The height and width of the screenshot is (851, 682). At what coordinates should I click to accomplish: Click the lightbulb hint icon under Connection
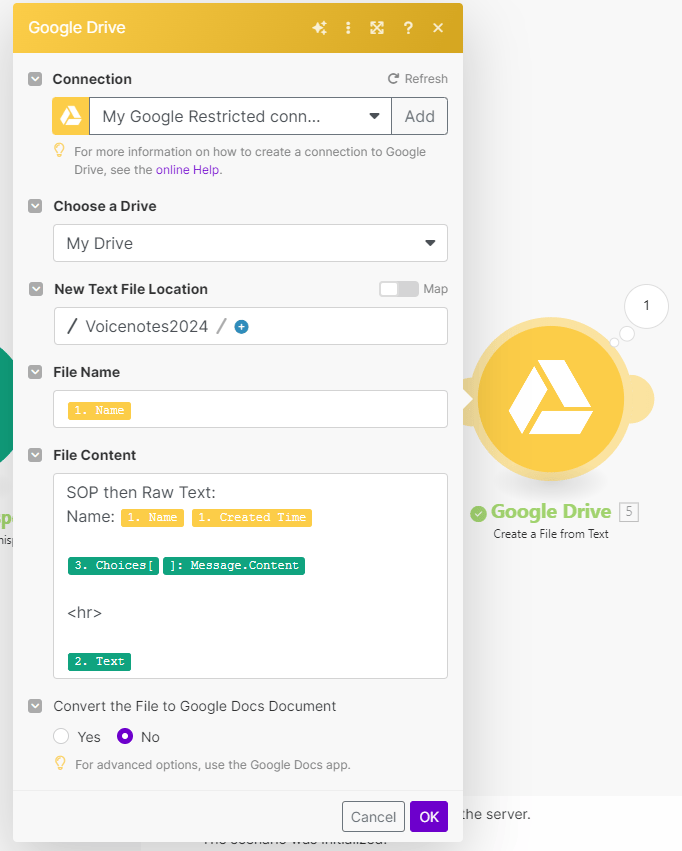click(60, 150)
